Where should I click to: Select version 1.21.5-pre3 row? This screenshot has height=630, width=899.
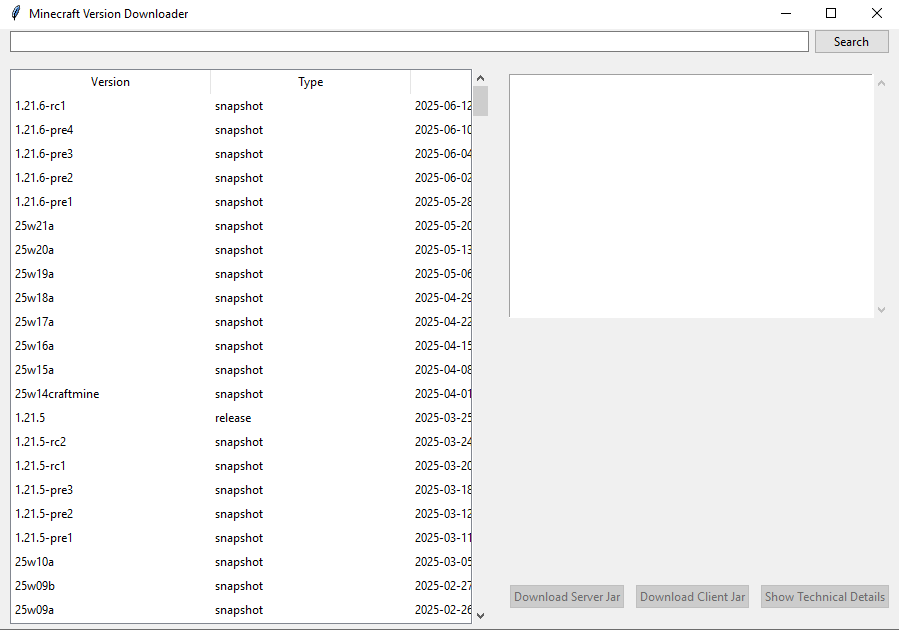(241, 490)
